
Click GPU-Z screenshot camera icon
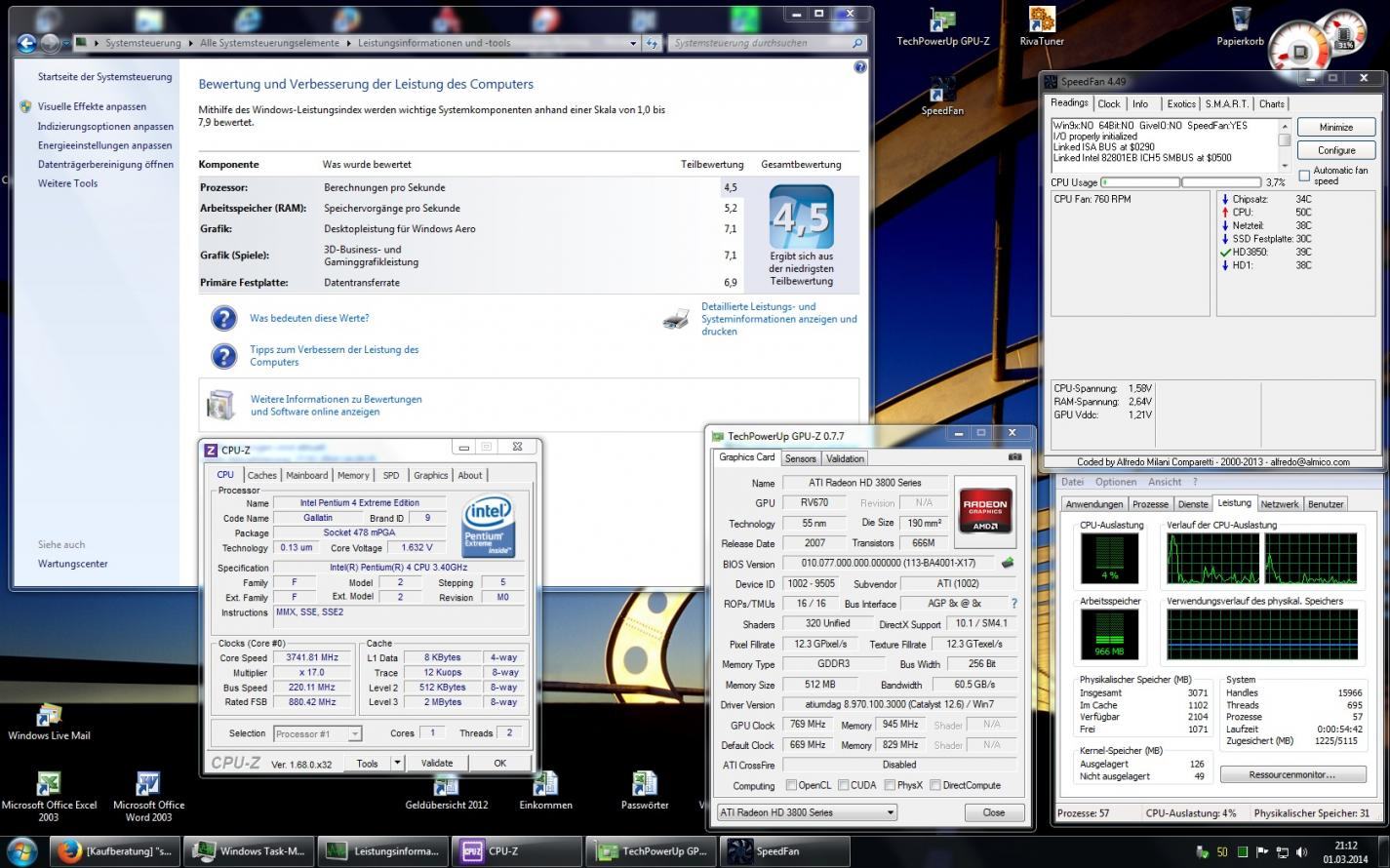(1014, 456)
